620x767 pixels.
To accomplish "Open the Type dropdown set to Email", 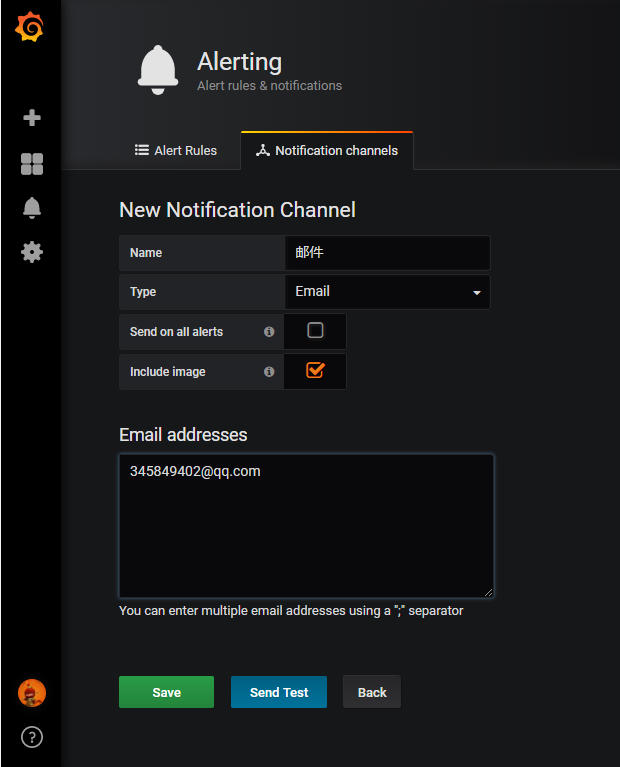I will point(387,292).
